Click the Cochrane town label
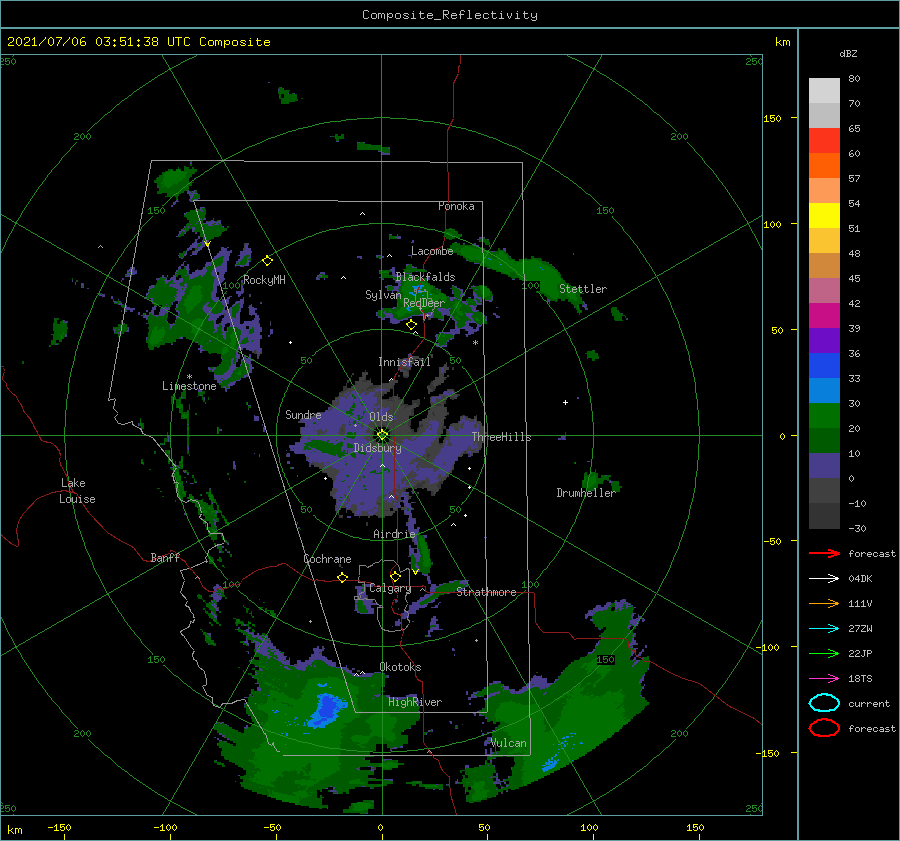Screen dimensions: 900x841 [327, 559]
